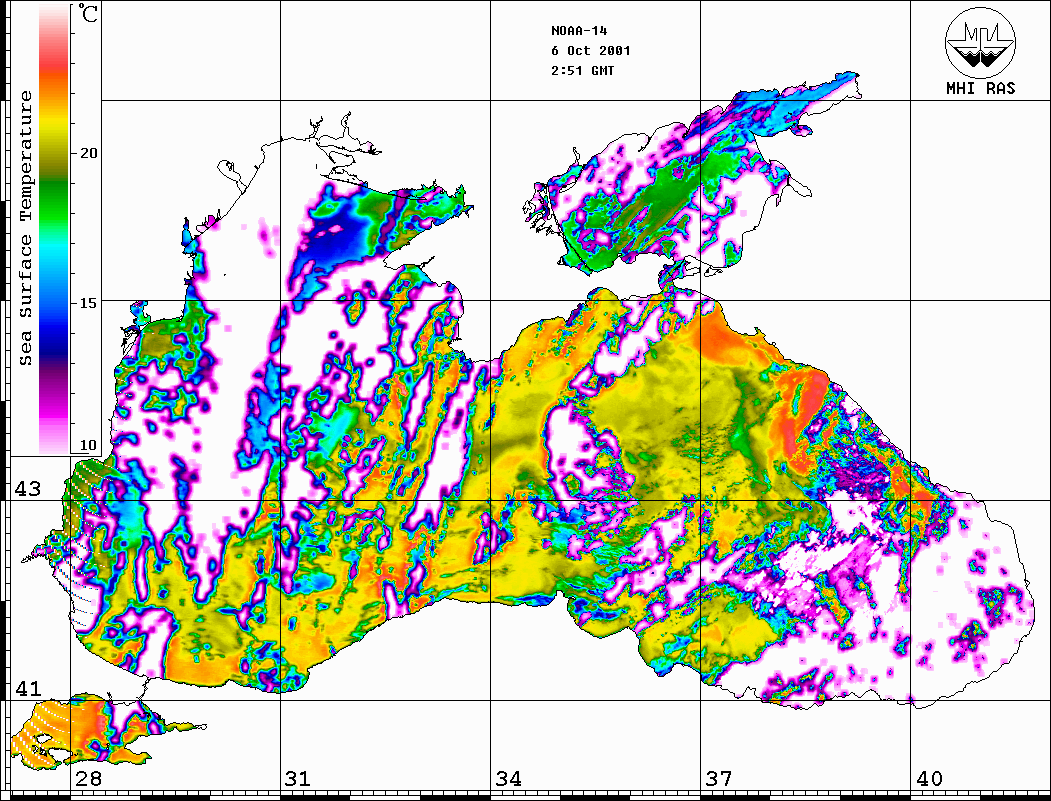Image resolution: width=1051 pixels, height=801 pixels.
Task: Click the 'Sea Surface Temperature' vertical label
Action: pyautogui.click(x=25, y=228)
